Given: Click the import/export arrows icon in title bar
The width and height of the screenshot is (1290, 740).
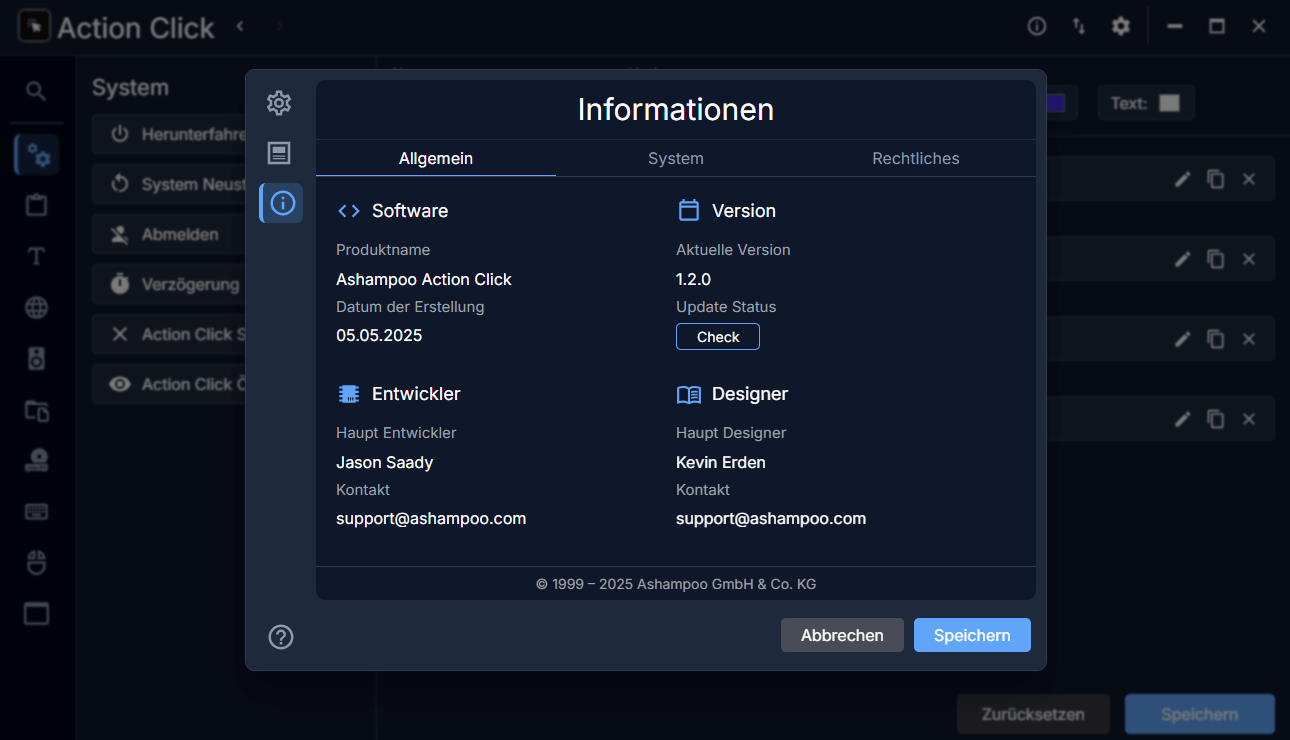Looking at the screenshot, I should point(1079,26).
